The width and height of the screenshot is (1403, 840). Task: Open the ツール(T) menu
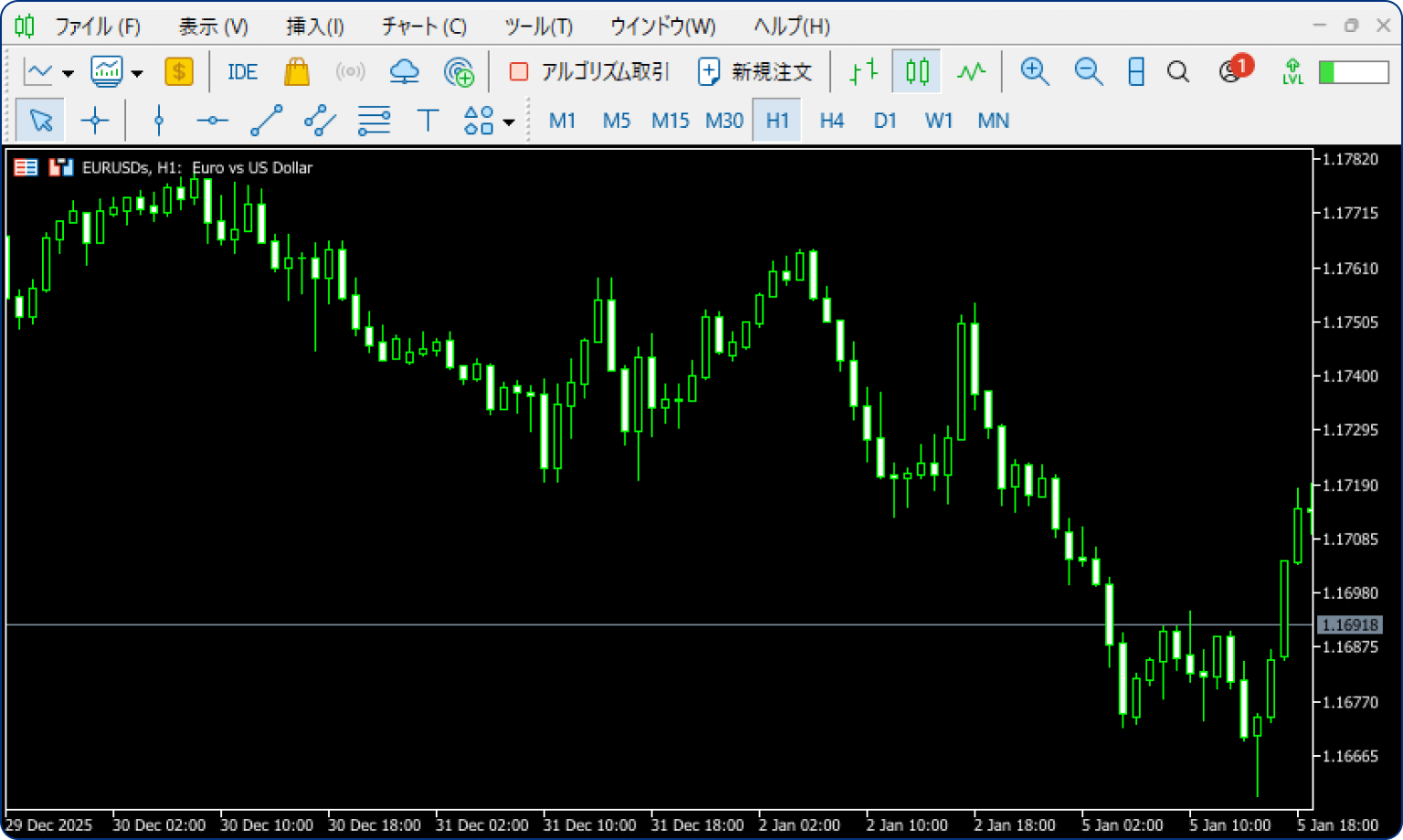pos(538,26)
